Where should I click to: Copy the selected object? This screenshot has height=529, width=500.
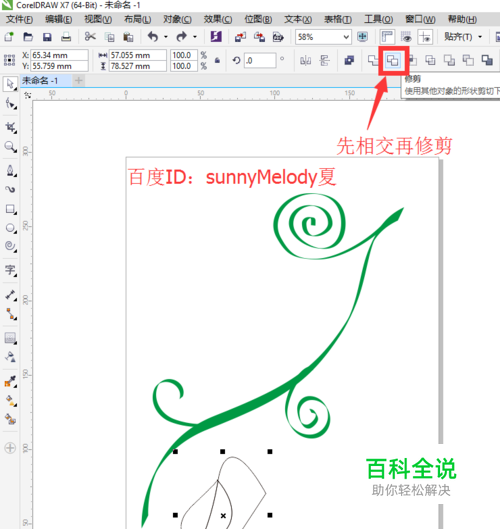point(109,36)
